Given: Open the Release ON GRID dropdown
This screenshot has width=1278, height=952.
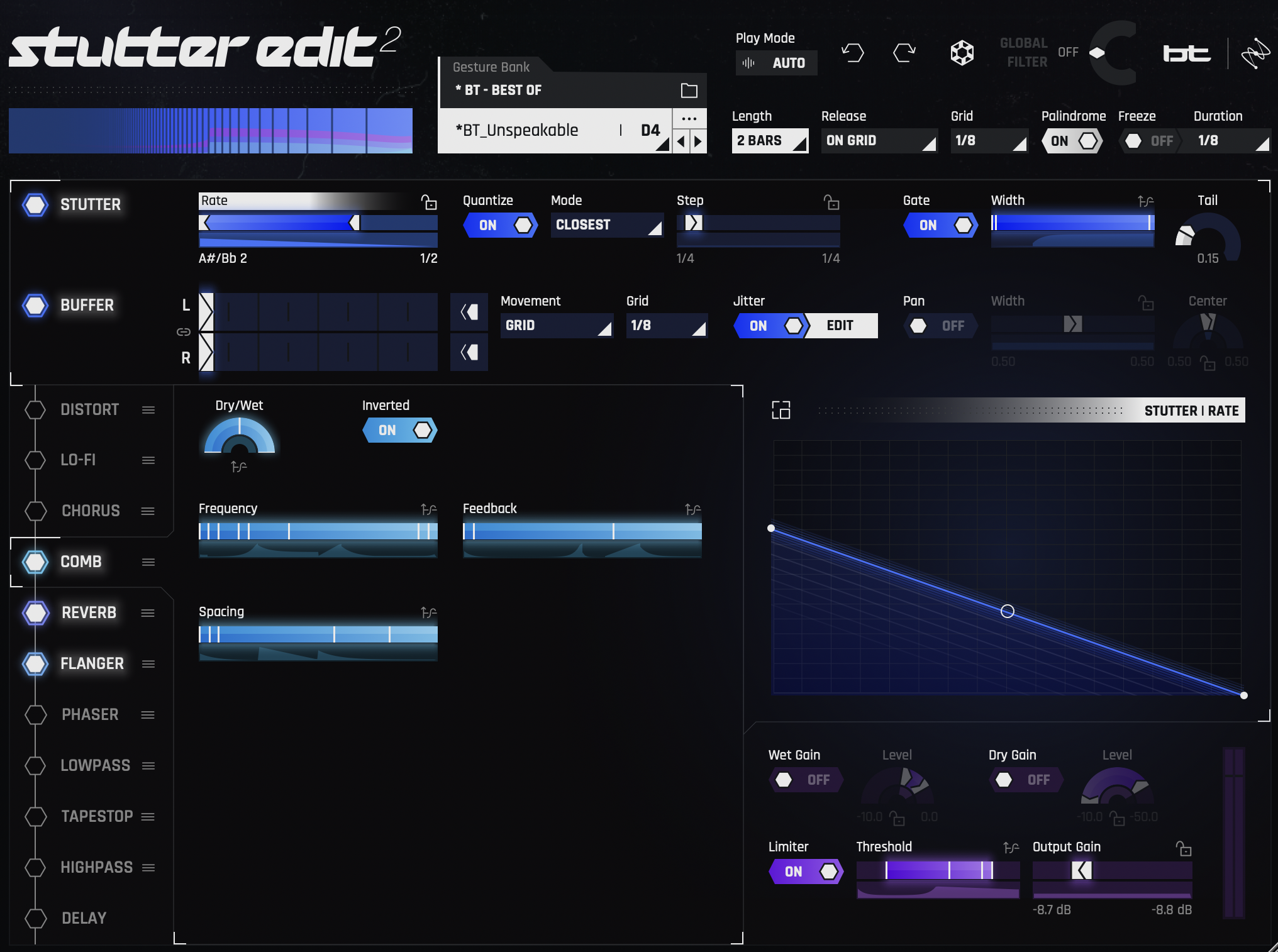Looking at the screenshot, I should [880, 141].
